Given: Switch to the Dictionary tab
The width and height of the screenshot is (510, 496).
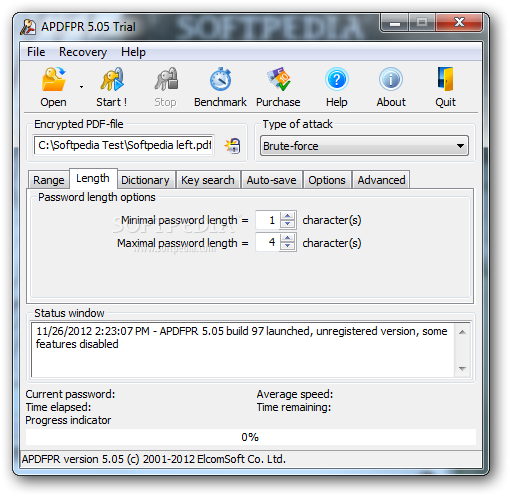Looking at the screenshot, I should (x=145, y=180).
